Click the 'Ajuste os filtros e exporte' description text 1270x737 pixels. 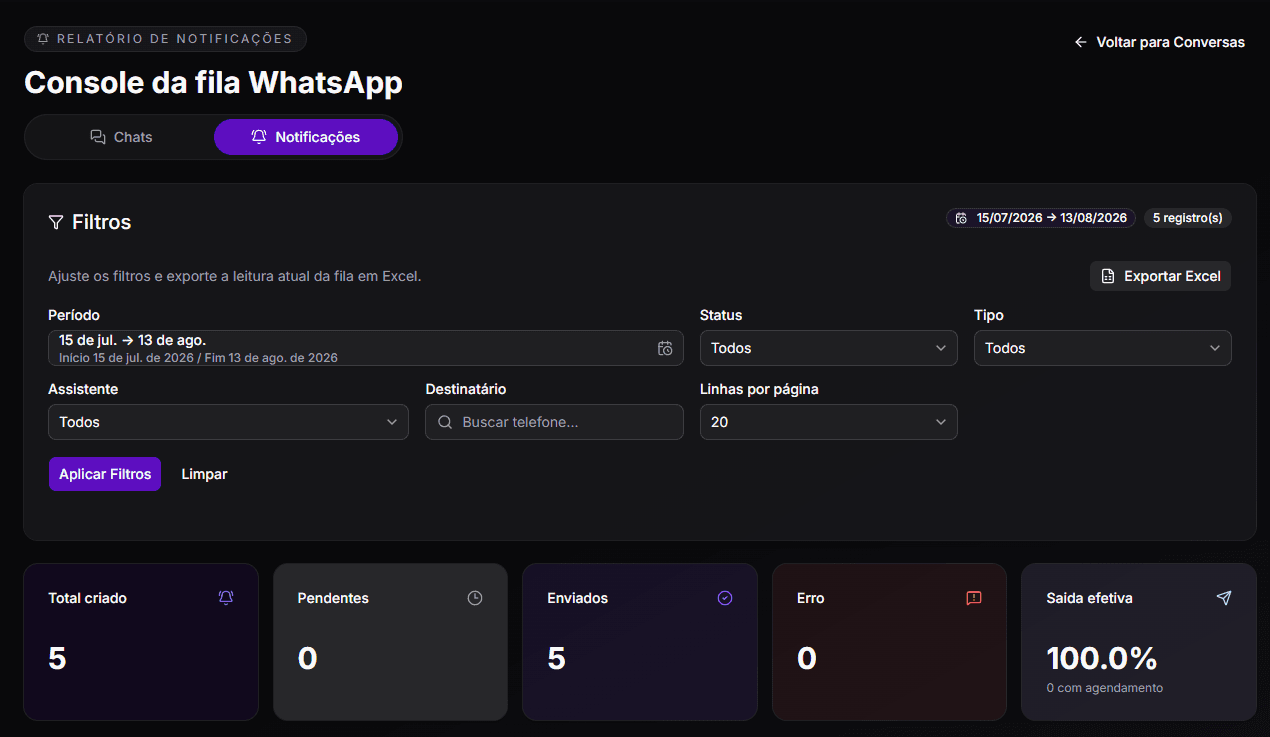point(235,276)
